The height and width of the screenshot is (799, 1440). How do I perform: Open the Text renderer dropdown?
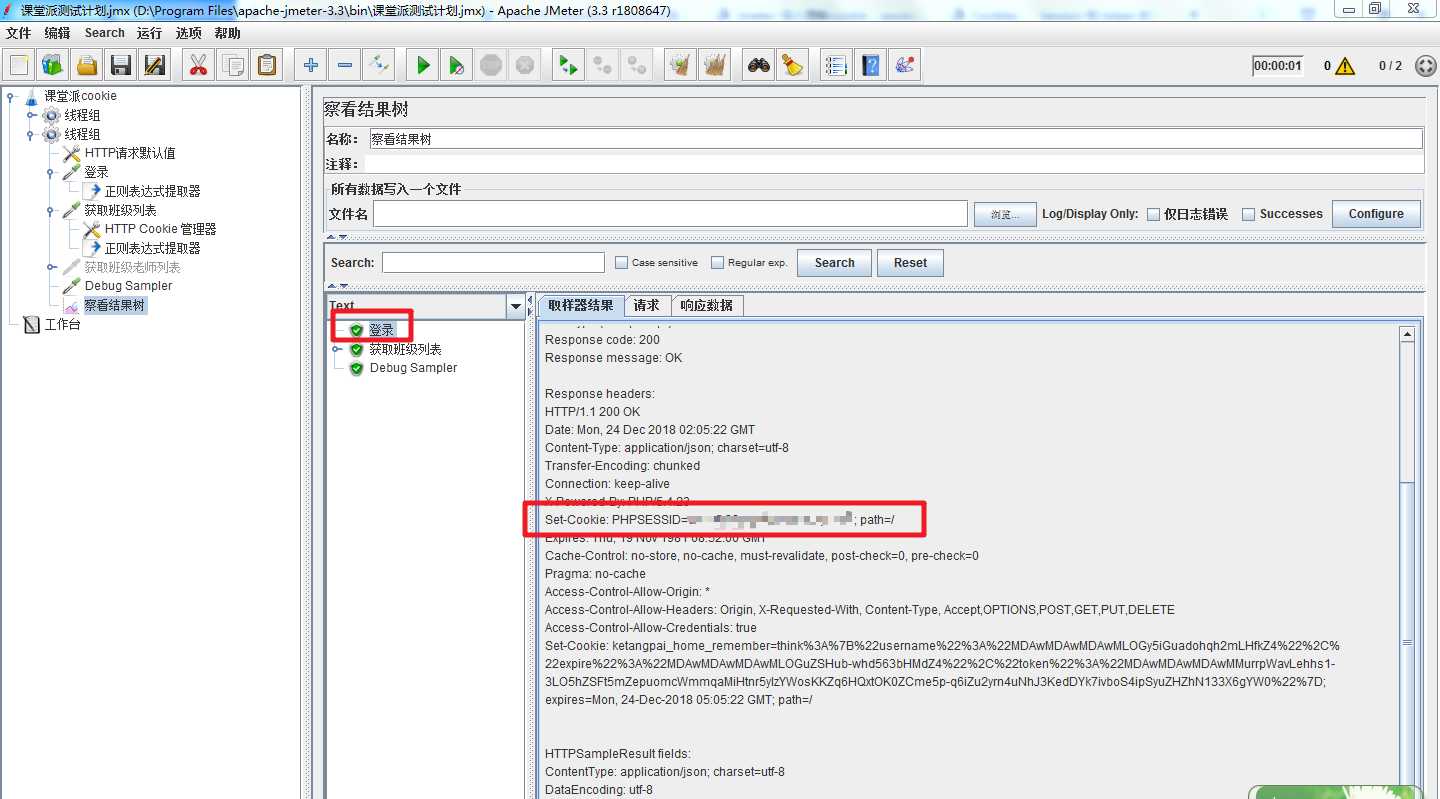[516, 306]
